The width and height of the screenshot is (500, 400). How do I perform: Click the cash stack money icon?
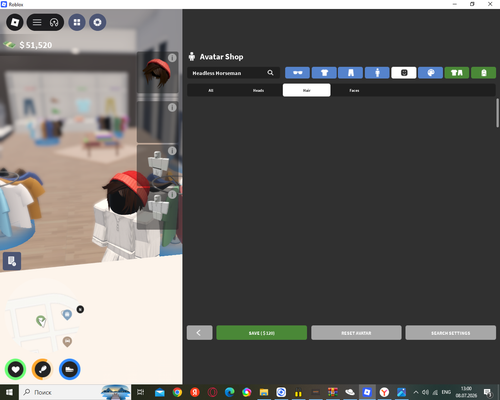(9, 44)
